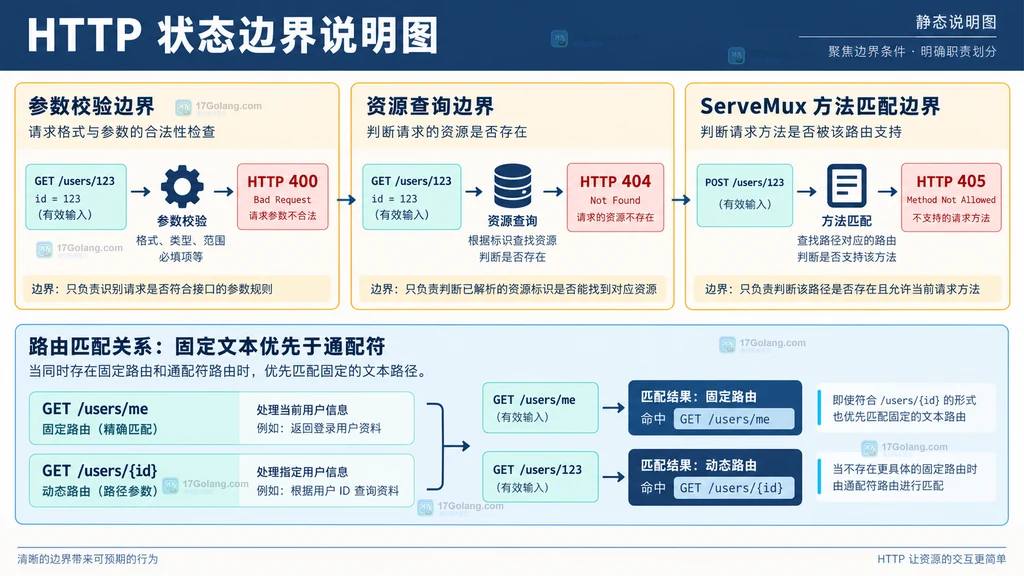Click the HTTP 405 Method Not Allowed box
The image size is (1024, 576).
click(951, 197)
